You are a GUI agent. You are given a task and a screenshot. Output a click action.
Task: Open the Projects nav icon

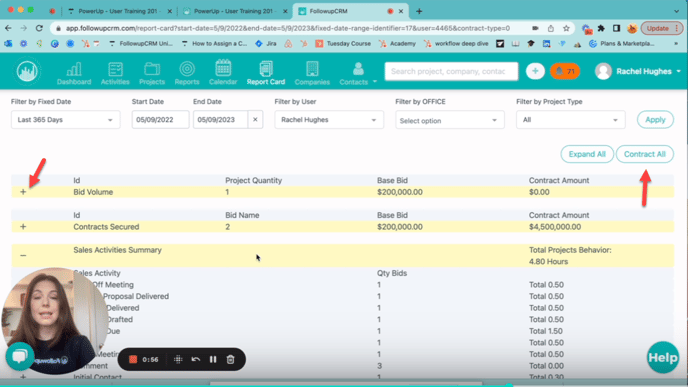pos(152,73)
